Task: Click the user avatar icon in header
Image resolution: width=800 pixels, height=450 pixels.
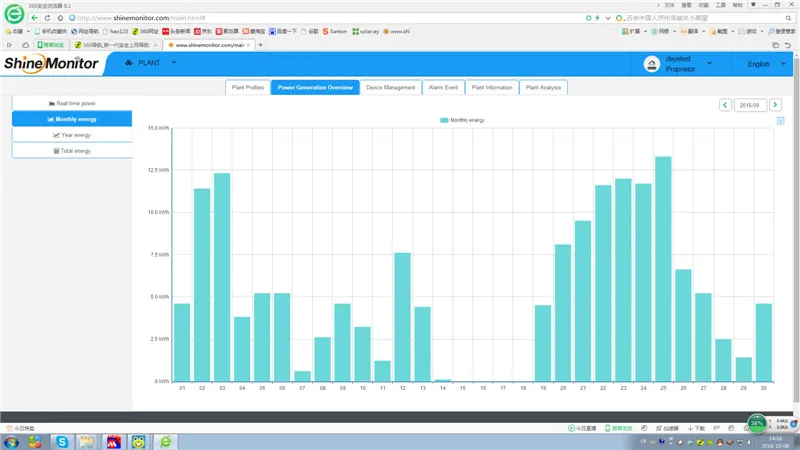Action: pyautogui.click(x=652, y=64)
